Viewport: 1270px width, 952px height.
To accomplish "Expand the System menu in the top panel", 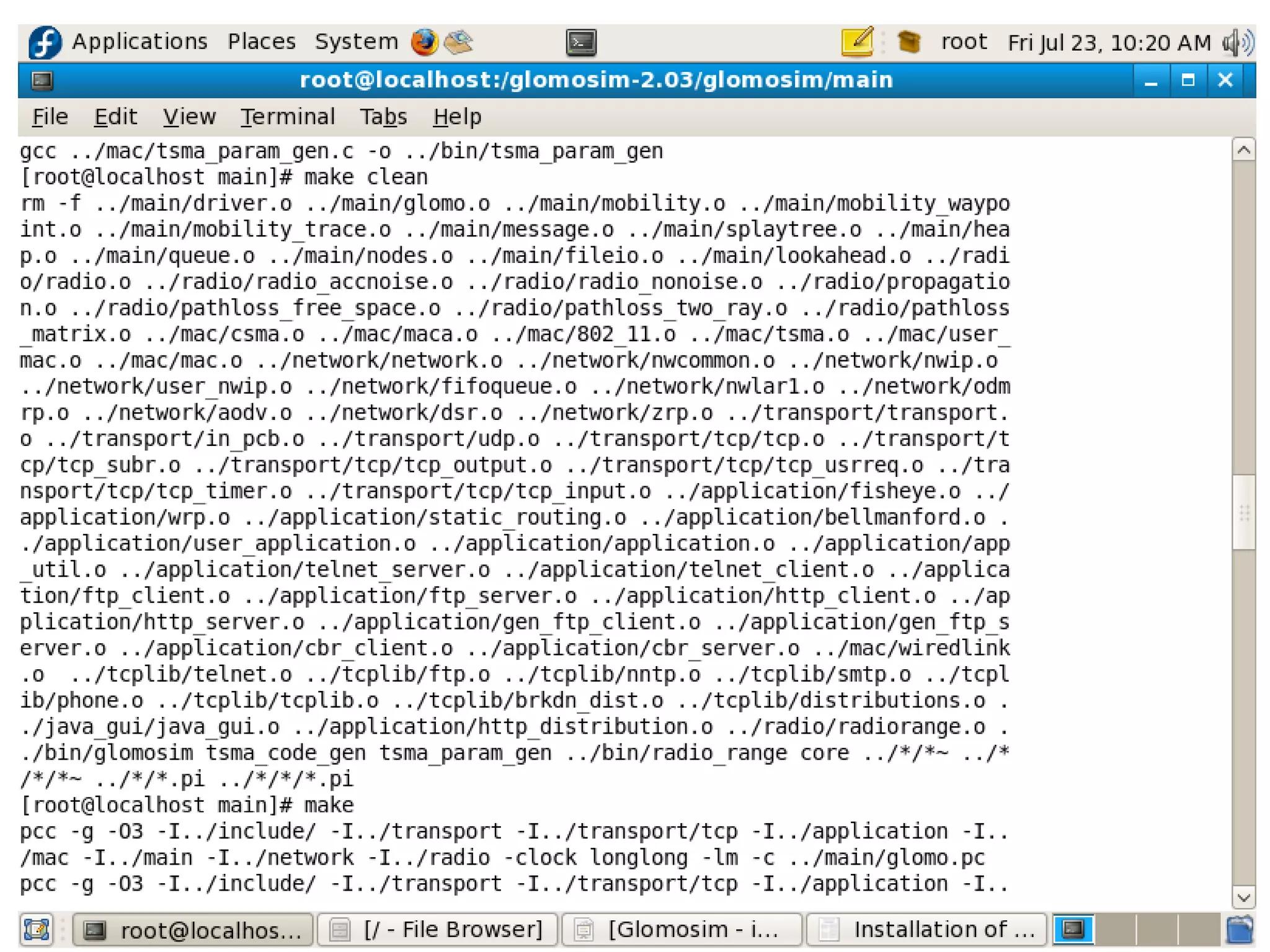I will point(356,42).
